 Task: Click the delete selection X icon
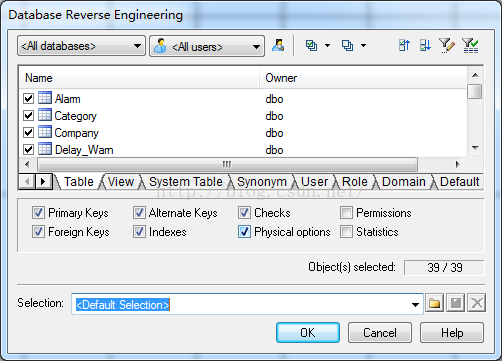pos(476,303)
